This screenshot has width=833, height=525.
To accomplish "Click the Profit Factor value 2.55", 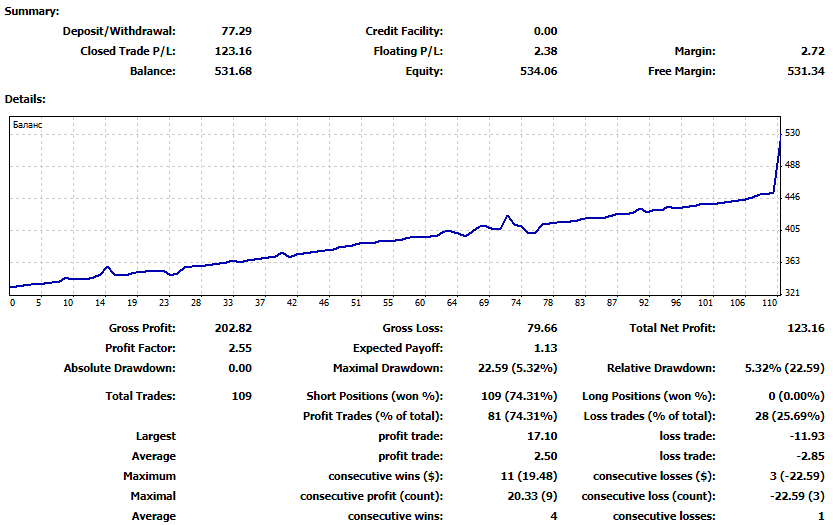I will coord(240,349).
